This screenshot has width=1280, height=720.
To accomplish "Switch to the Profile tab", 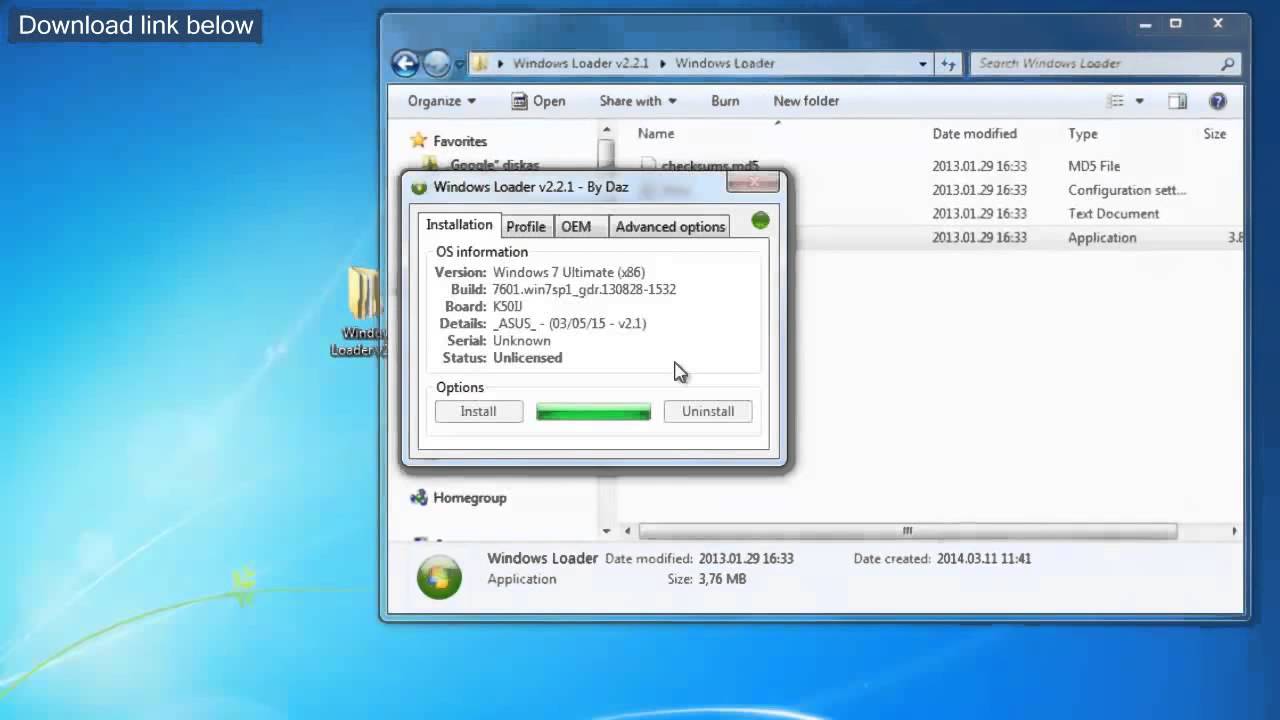I will point(526,227).
